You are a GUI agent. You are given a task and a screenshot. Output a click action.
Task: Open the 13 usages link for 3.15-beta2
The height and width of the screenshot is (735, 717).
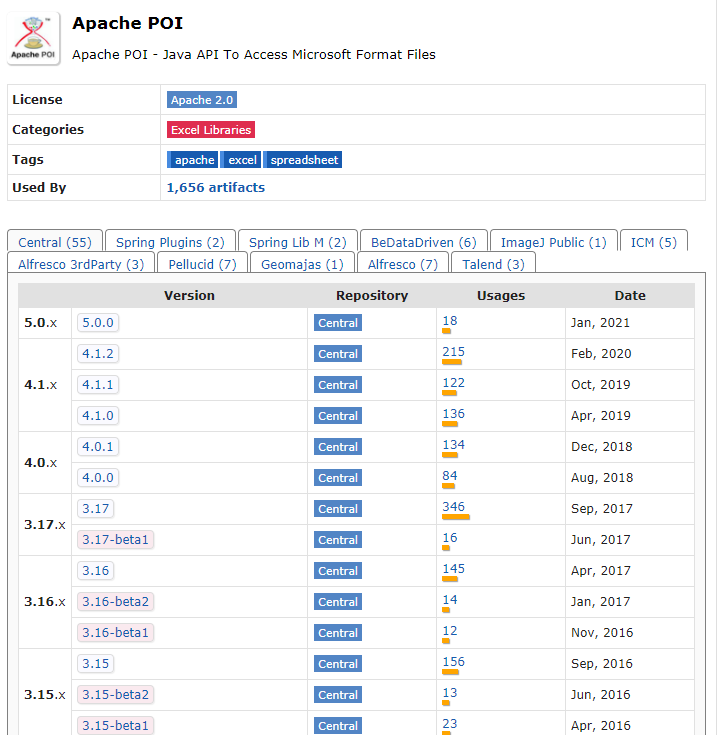pos(449,692)
